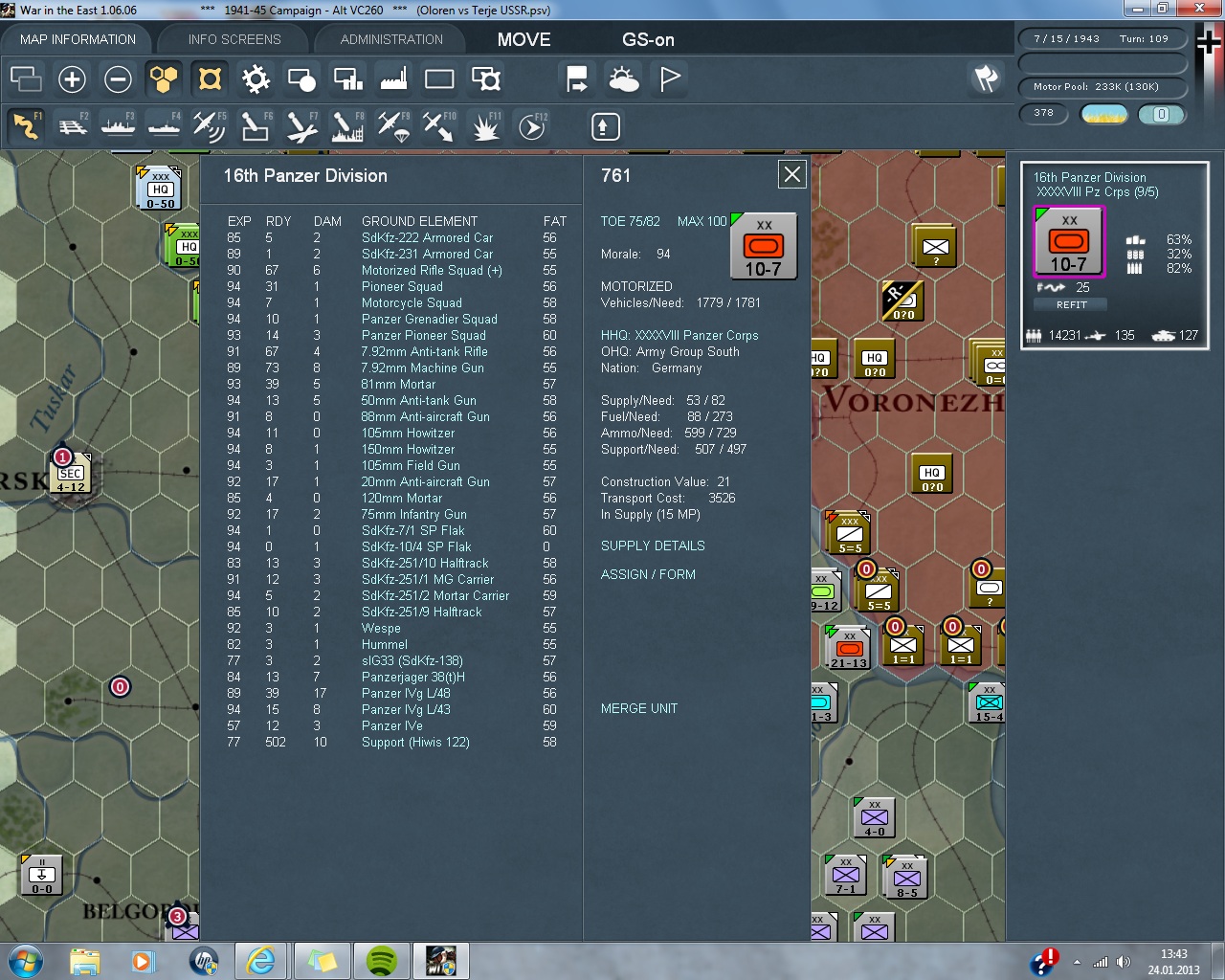Click the zoom out minus icon

(x=118, y=78)
